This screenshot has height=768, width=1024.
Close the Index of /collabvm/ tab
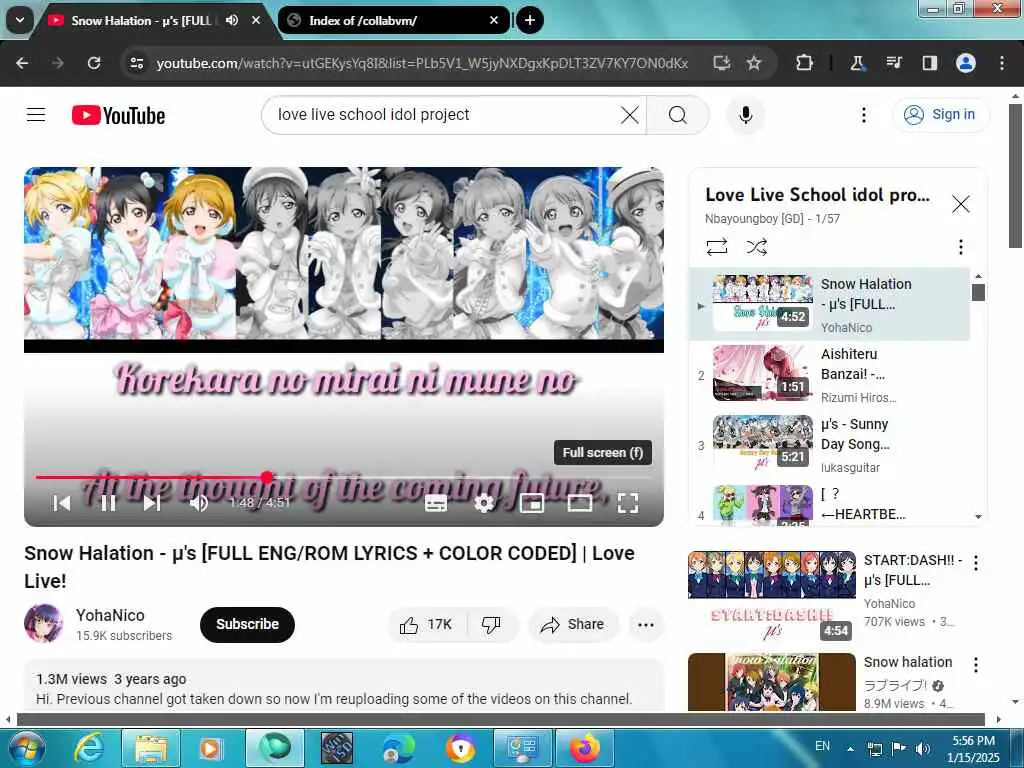tap(494, 20)
